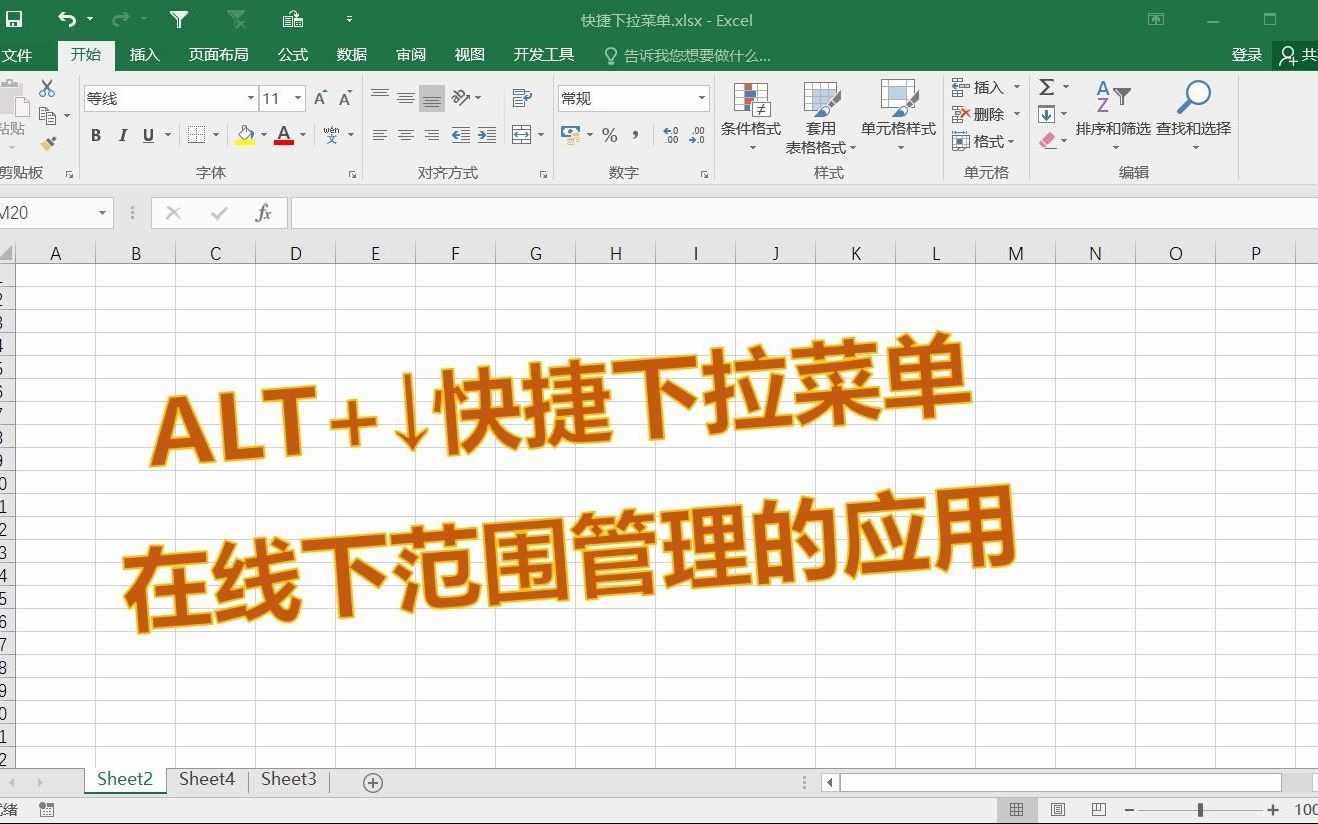Apply percent number style
Viewport: 1318px width, 824px height.
tap(608, 136)
